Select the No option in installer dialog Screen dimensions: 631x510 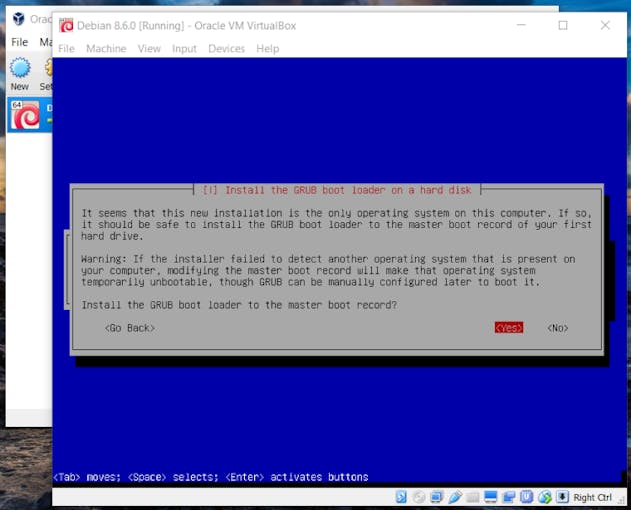tap(558, 328)
